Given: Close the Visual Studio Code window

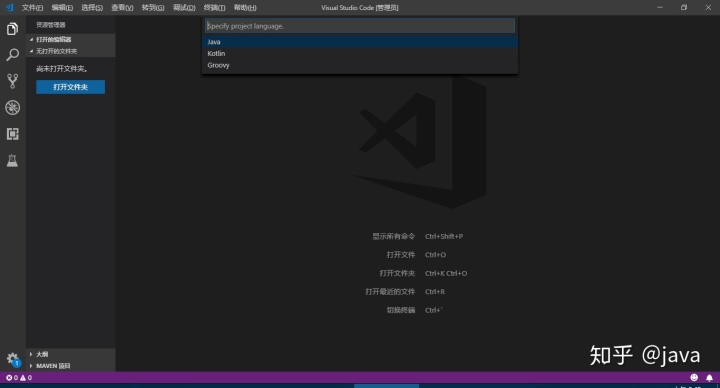Looking at the screenshot, I should coord(708,7).
